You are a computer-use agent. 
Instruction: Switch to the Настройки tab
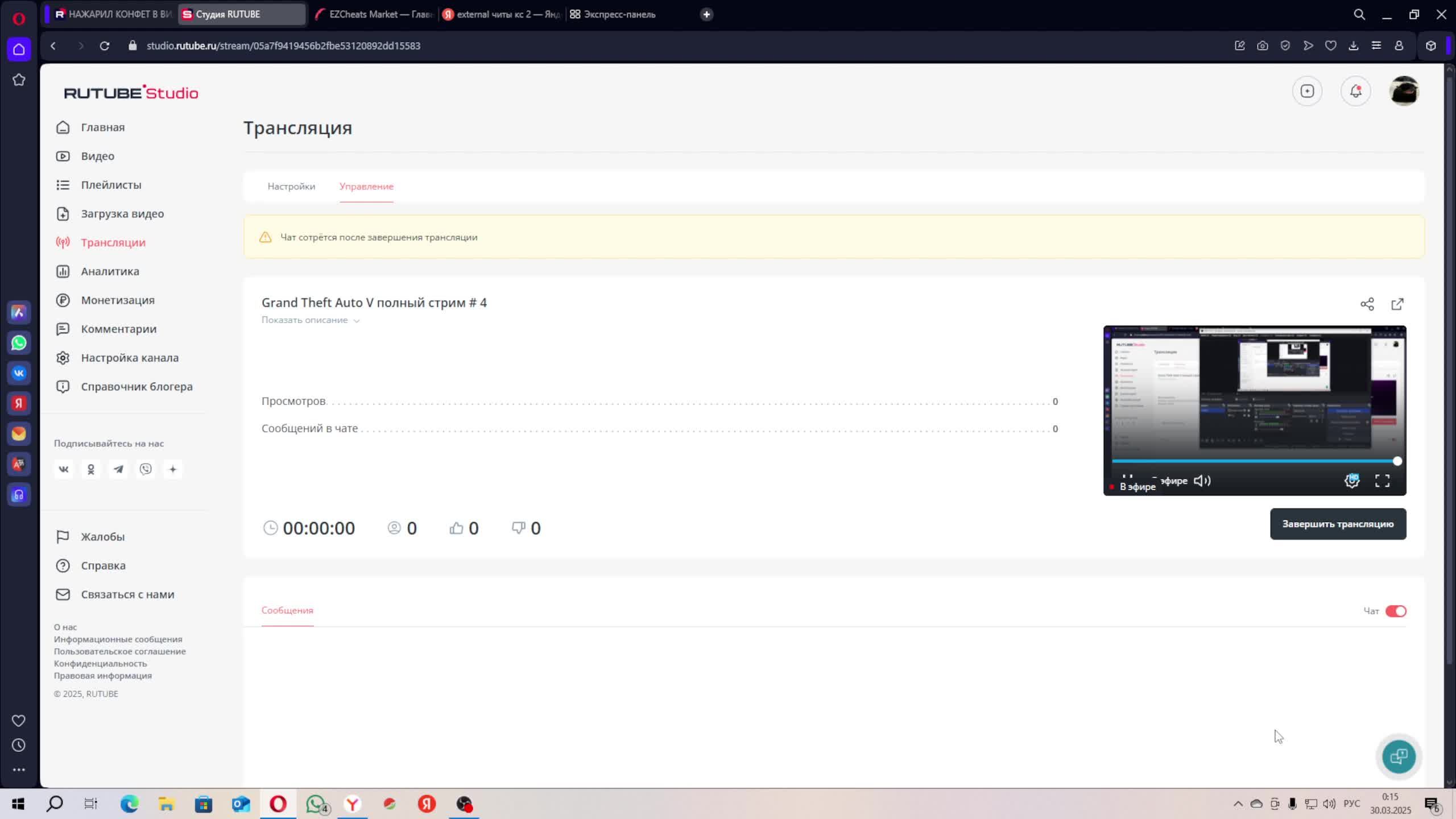(x=291, y=187)
